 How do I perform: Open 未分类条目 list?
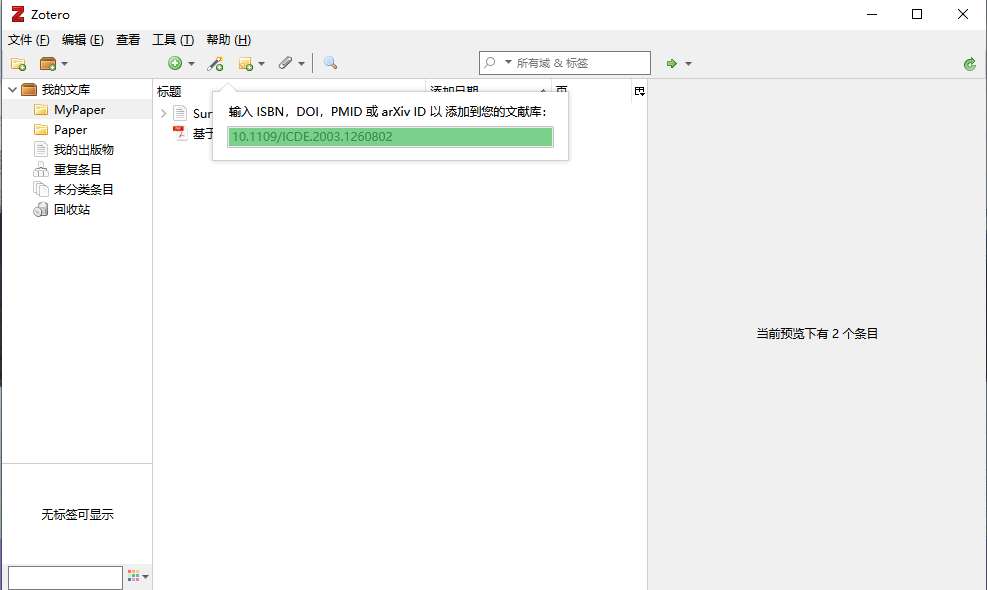(84, 190)
